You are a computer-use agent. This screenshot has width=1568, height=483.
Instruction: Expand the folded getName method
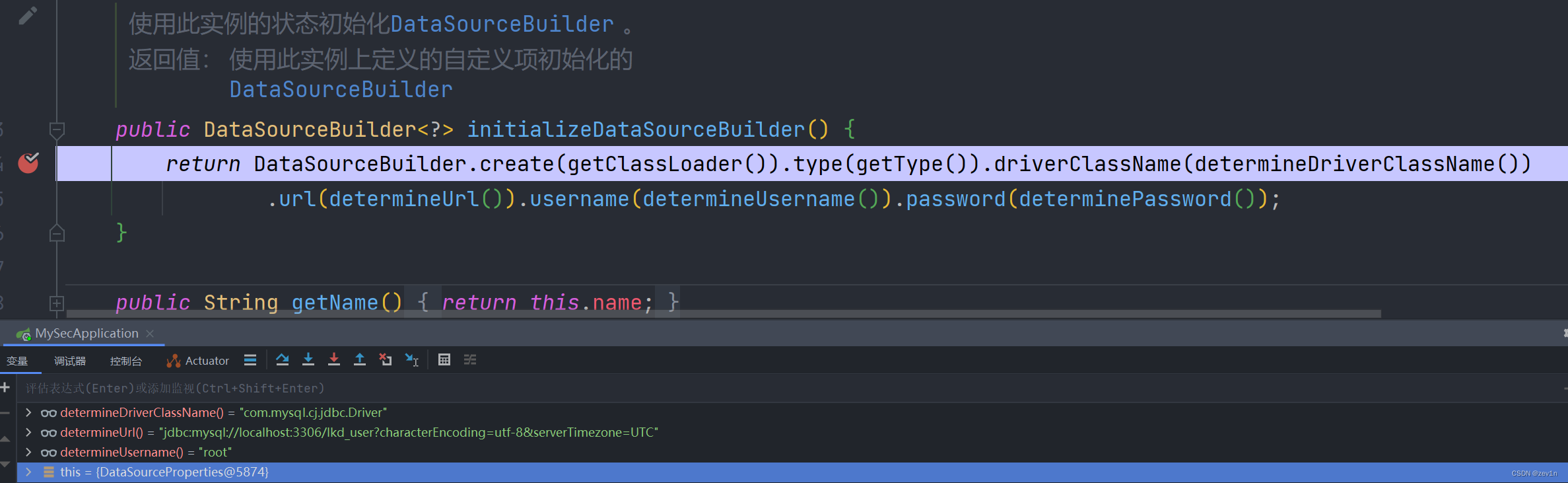coord(57,303)
